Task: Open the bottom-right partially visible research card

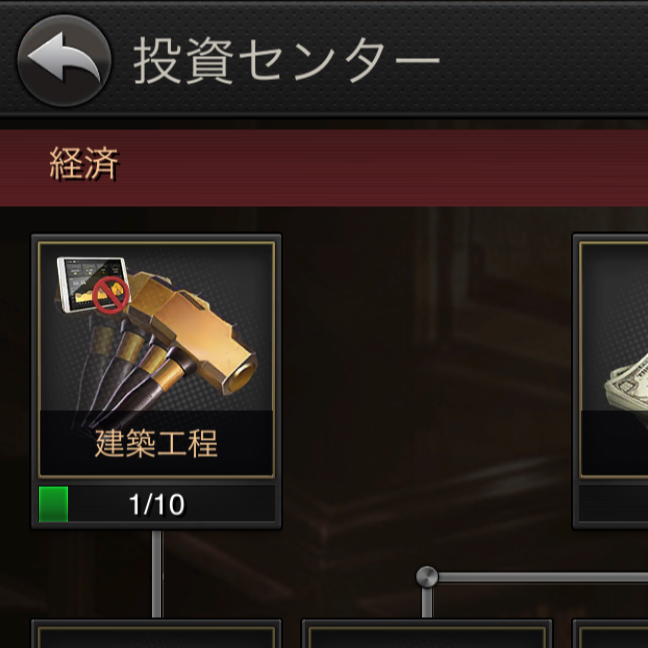Action: point(610,634)
